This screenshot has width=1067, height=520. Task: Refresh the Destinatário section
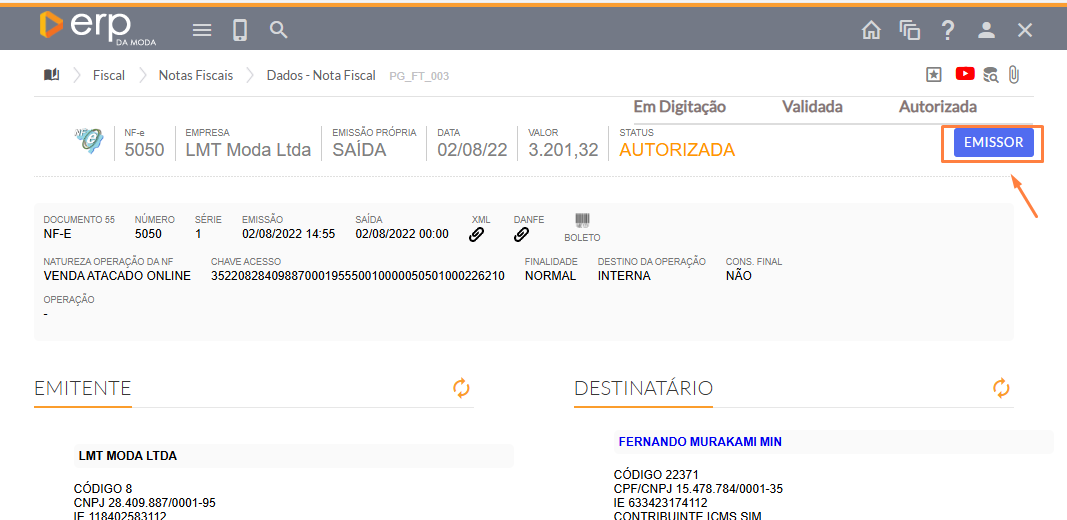point(1001,388)
